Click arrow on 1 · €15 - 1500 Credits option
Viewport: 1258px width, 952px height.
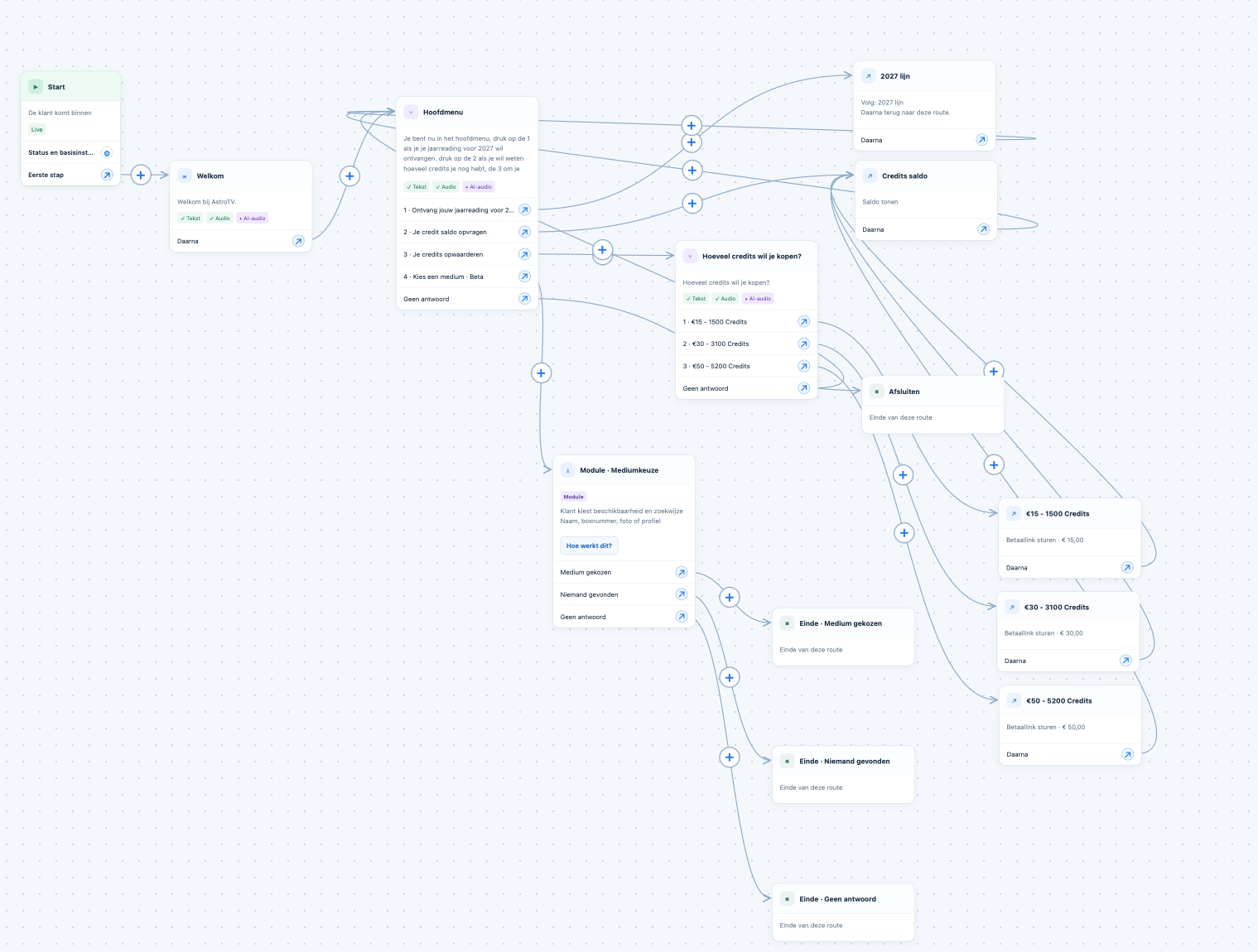tap(803, 322)
